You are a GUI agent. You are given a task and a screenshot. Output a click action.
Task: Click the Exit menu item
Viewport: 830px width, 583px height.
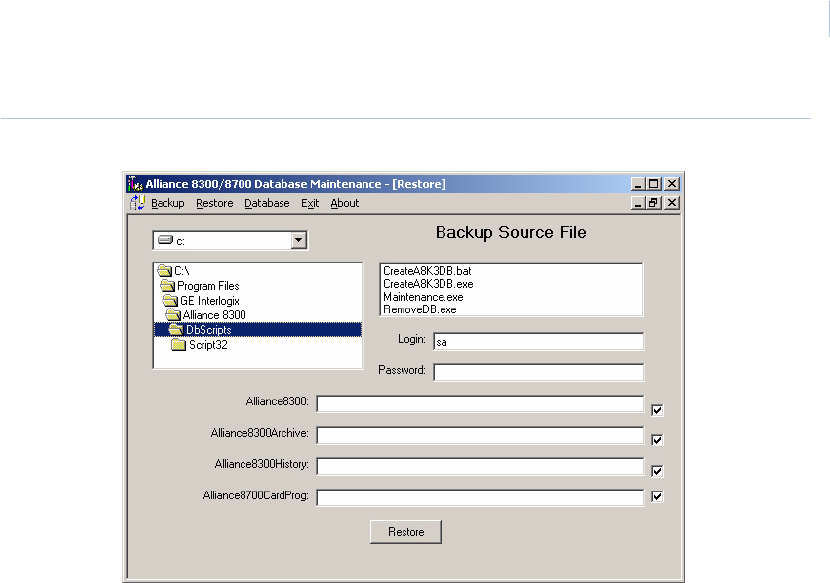point(310,203)
